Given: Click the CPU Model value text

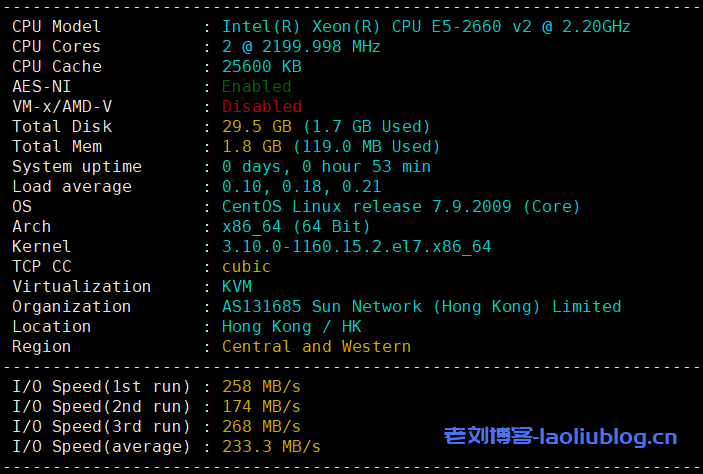Looking at the screenshot, I should point(426,27).
